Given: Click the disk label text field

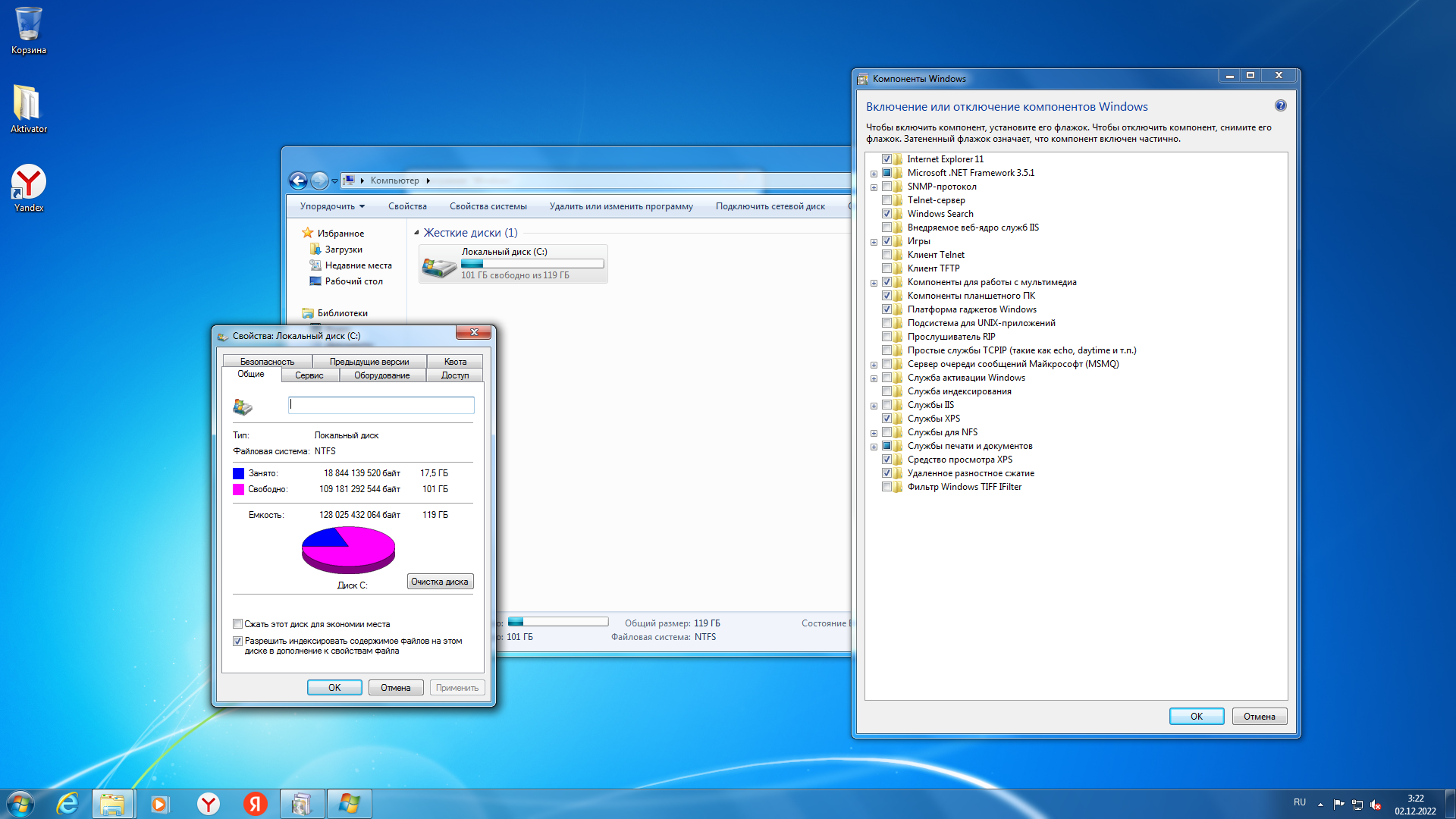Looking at the screenshot, I should tap(381, 405).
